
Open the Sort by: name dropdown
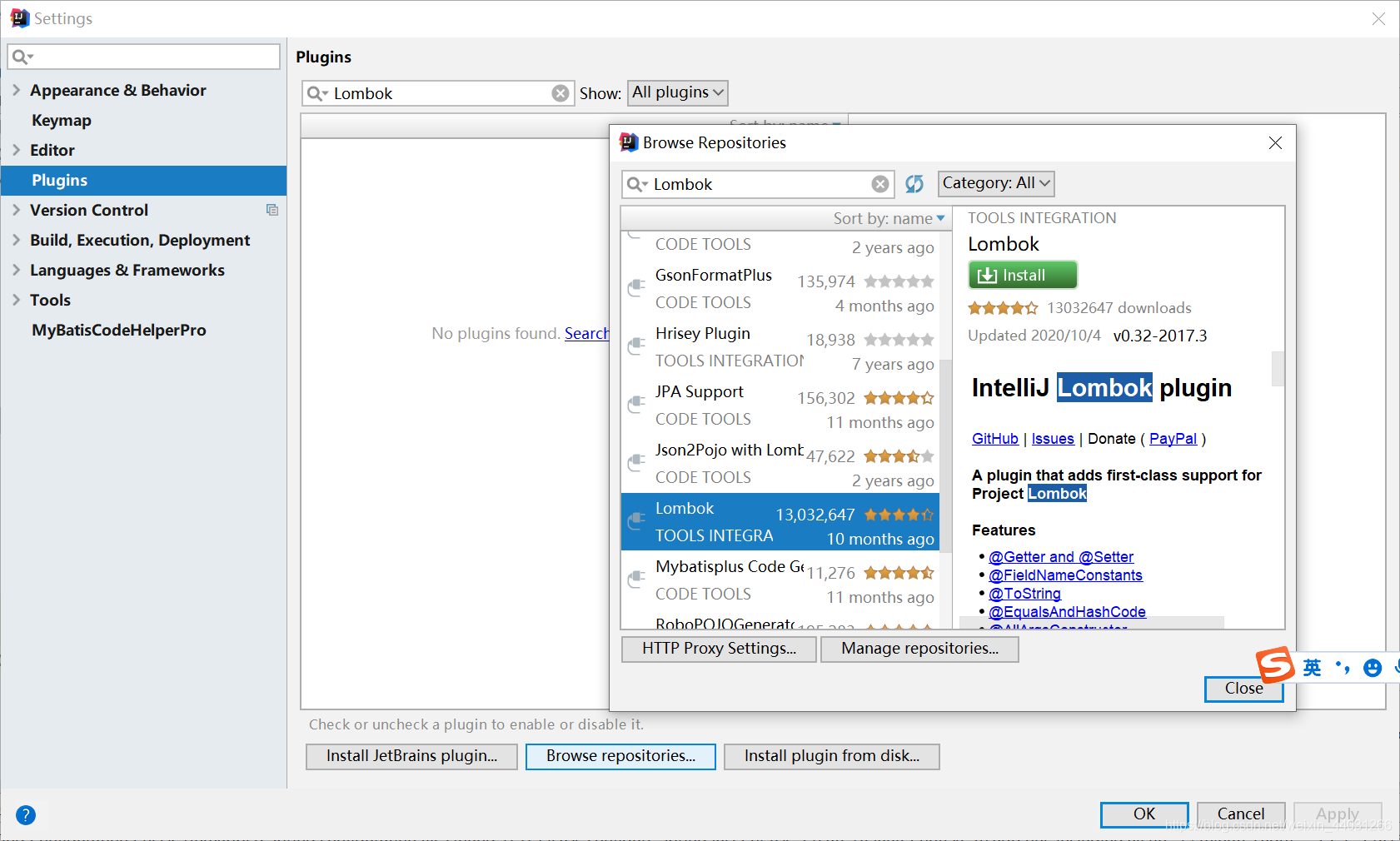tap(889, 218)
